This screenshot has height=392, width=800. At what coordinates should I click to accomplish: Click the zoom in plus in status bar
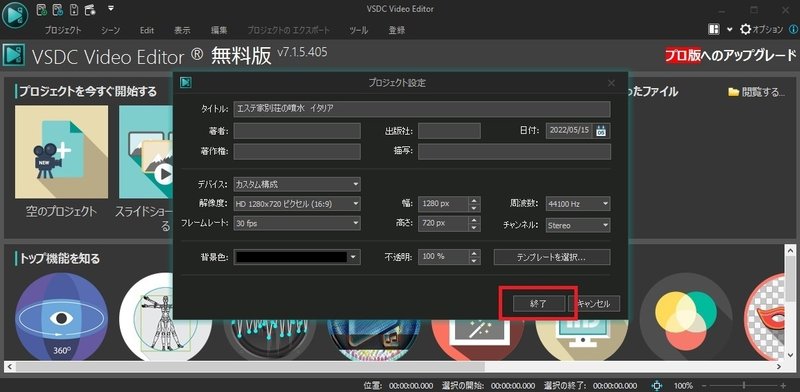[x=784, y=386]
